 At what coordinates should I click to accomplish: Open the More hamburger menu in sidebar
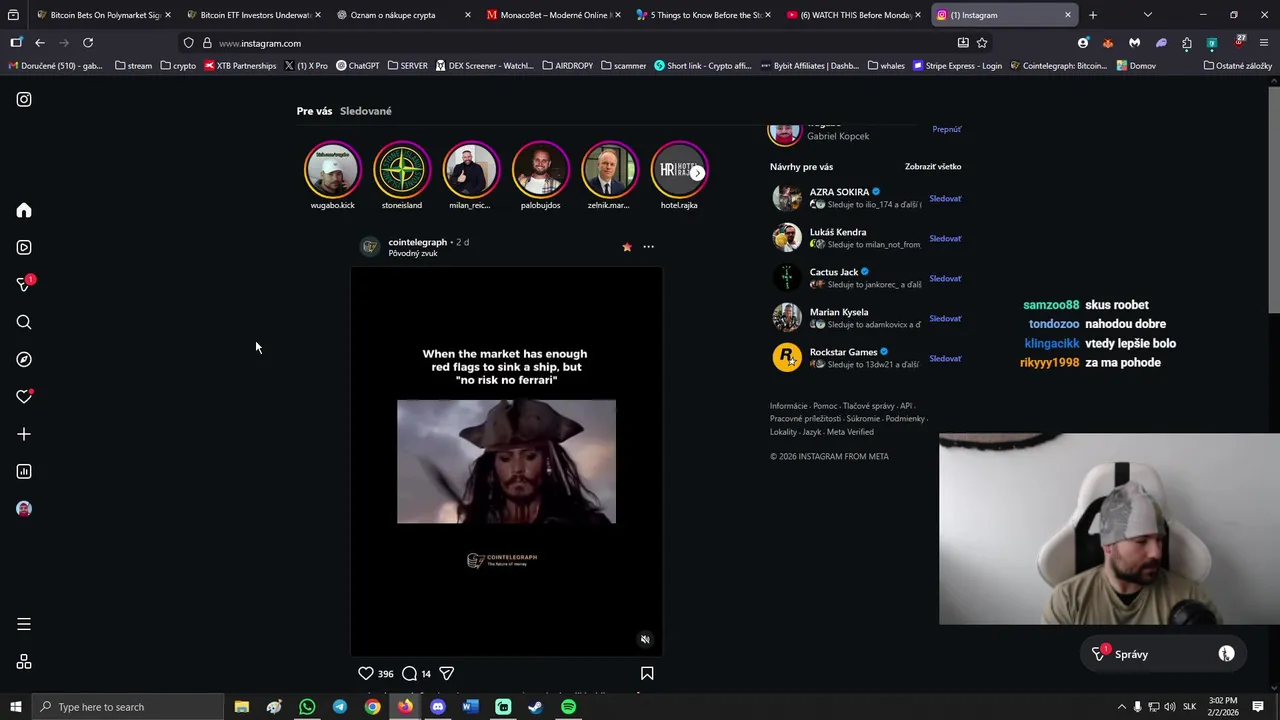pos(24,624)
